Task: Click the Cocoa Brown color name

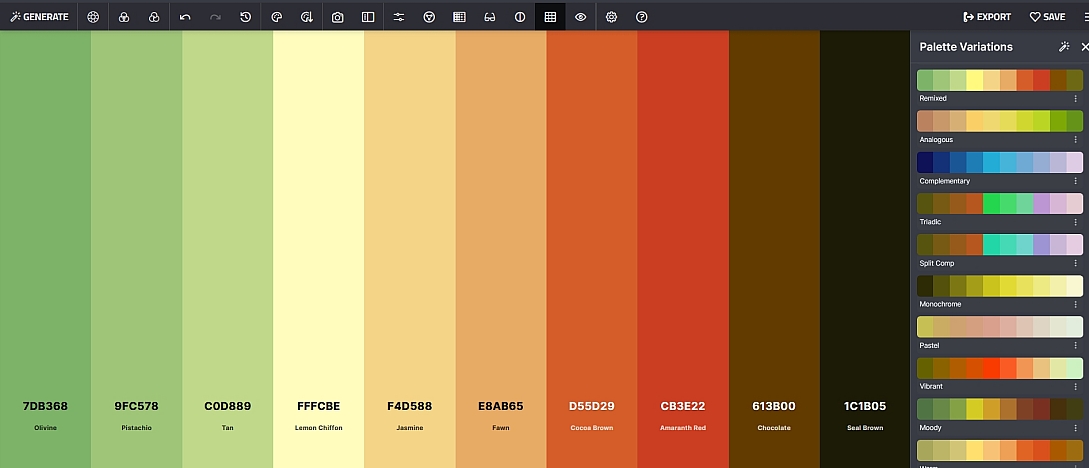Action: coord(592,428)
